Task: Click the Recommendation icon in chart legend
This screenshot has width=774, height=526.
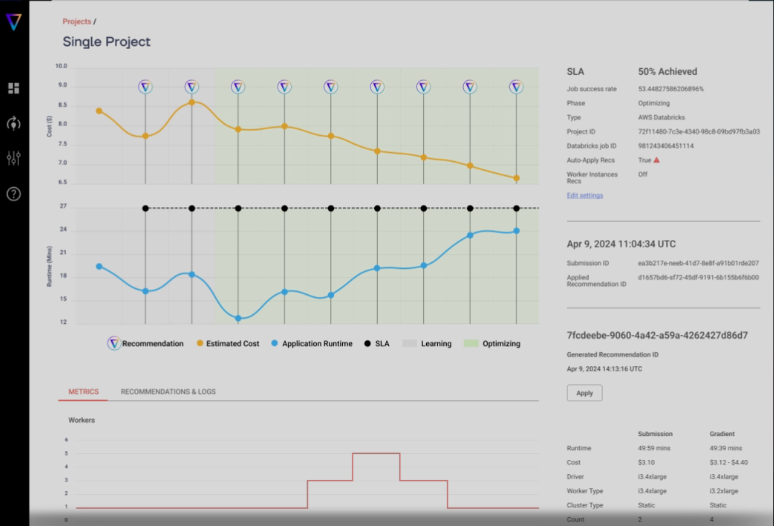Action: (x=114, y=343)
